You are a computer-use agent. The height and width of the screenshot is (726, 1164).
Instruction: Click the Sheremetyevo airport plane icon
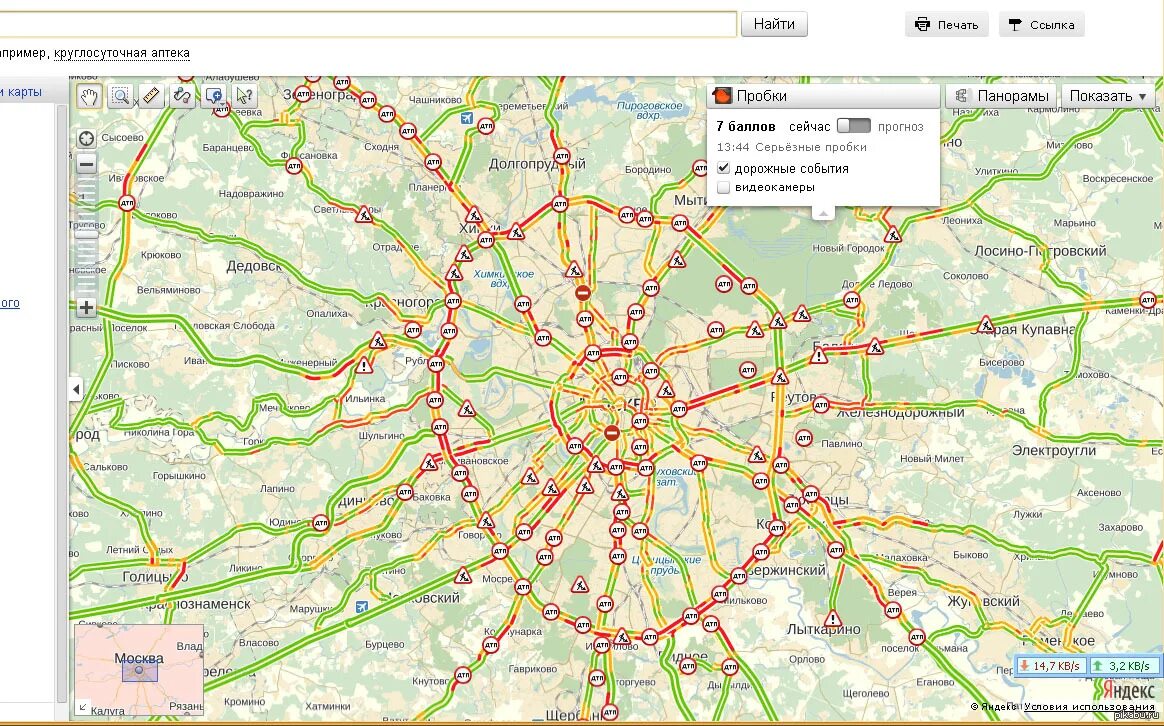(x=466, y=118)
